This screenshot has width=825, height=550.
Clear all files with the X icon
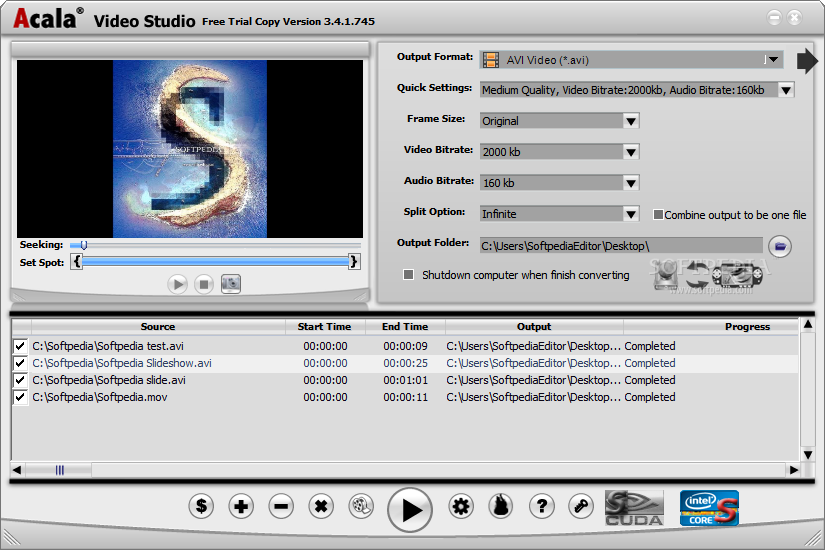pyautogui.click(x=321, y=506)
